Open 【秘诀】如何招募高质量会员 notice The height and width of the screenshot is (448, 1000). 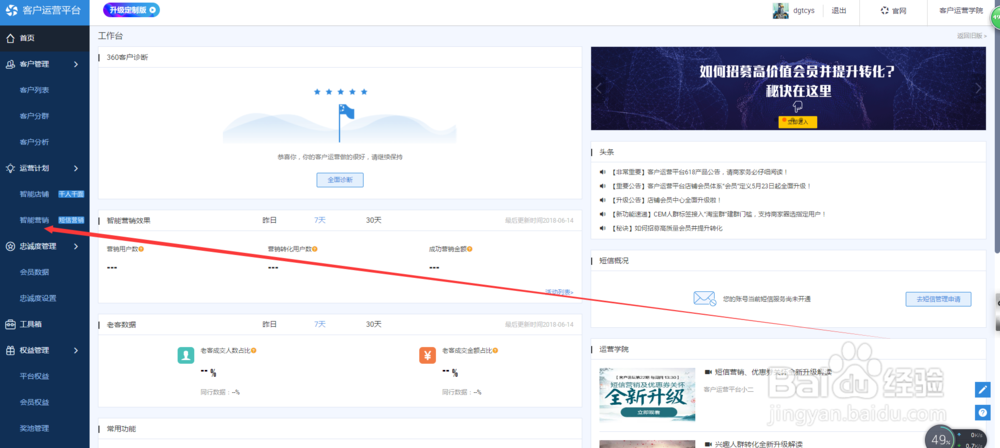(x=666, y=228)
